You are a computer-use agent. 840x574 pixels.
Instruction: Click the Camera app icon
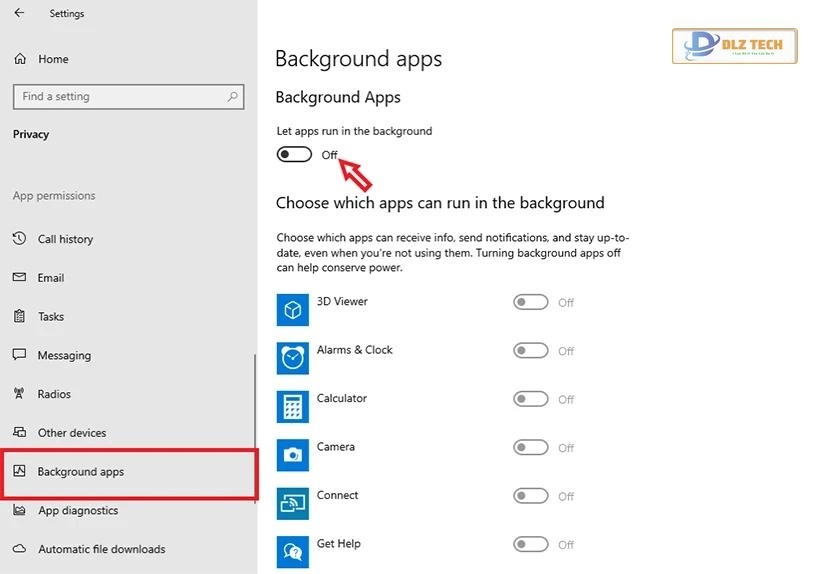(x=292, y=455)
